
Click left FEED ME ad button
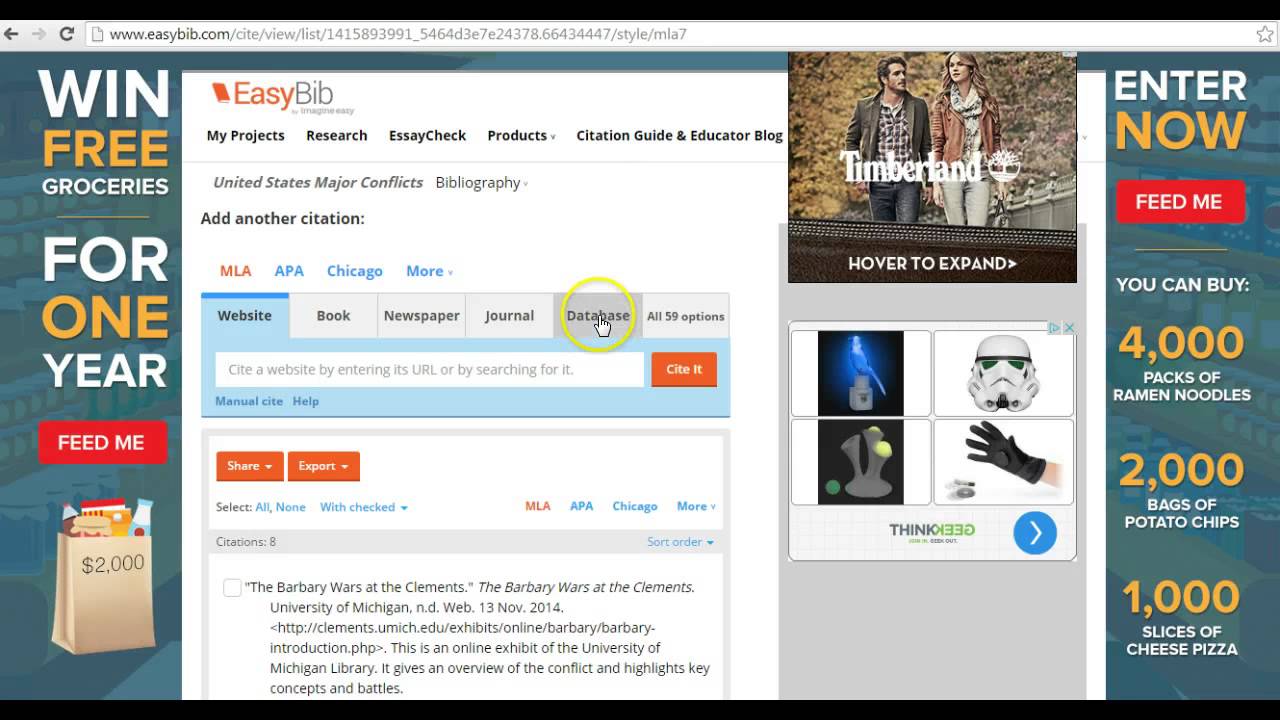coord(102,443)
